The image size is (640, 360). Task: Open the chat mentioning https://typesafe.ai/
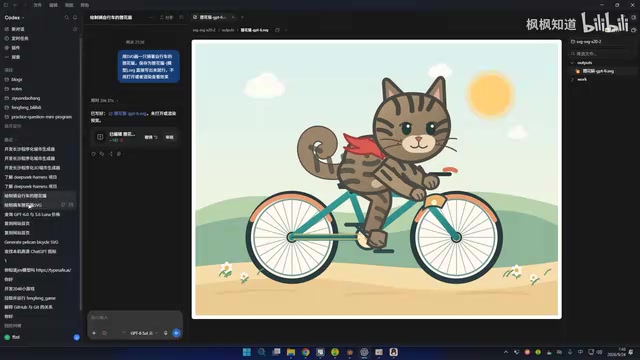tap(38, 270)
